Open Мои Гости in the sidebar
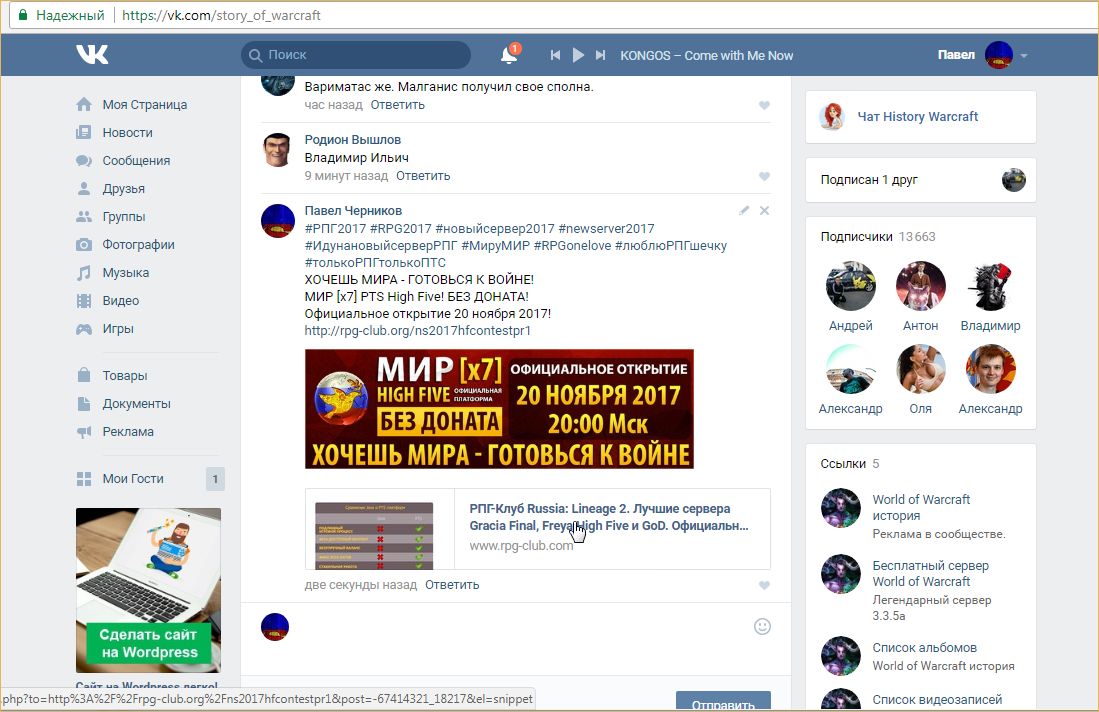The image size is (1099, 712). point(133,479)
